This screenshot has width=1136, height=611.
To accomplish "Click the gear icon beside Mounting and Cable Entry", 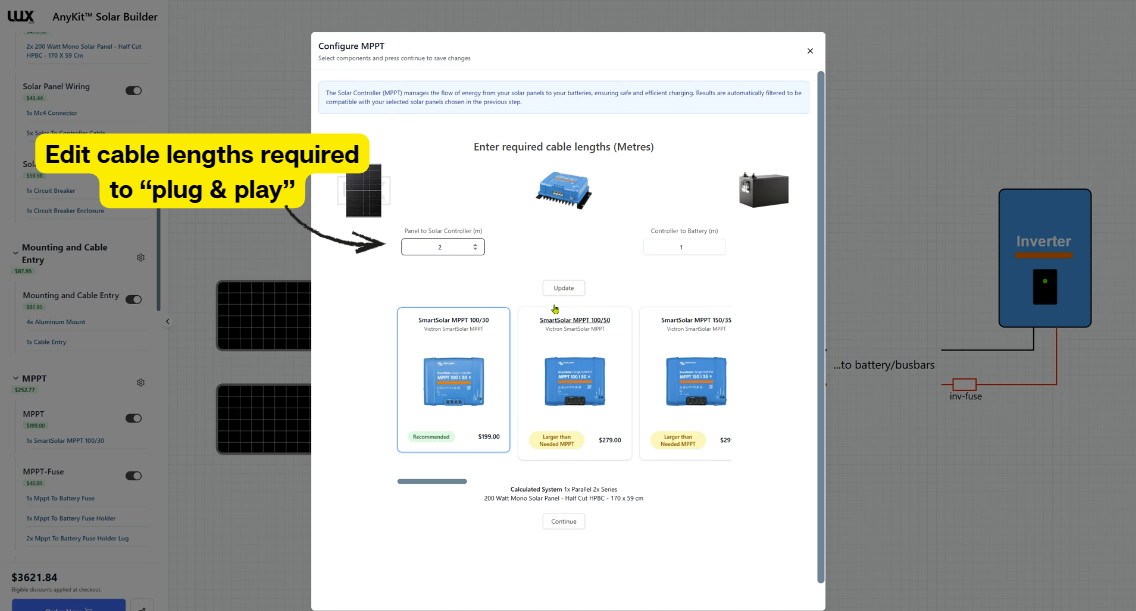I will (141, 257).
